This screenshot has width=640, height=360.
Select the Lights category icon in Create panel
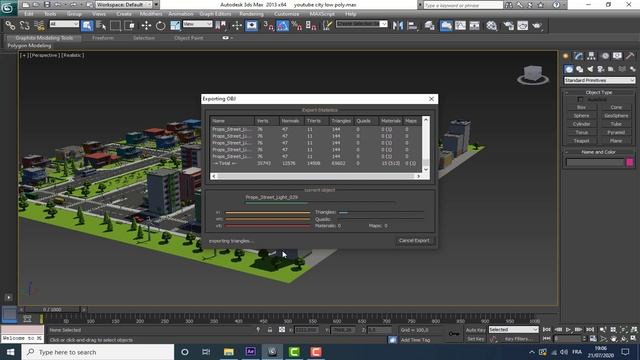(x=590, y=69)
